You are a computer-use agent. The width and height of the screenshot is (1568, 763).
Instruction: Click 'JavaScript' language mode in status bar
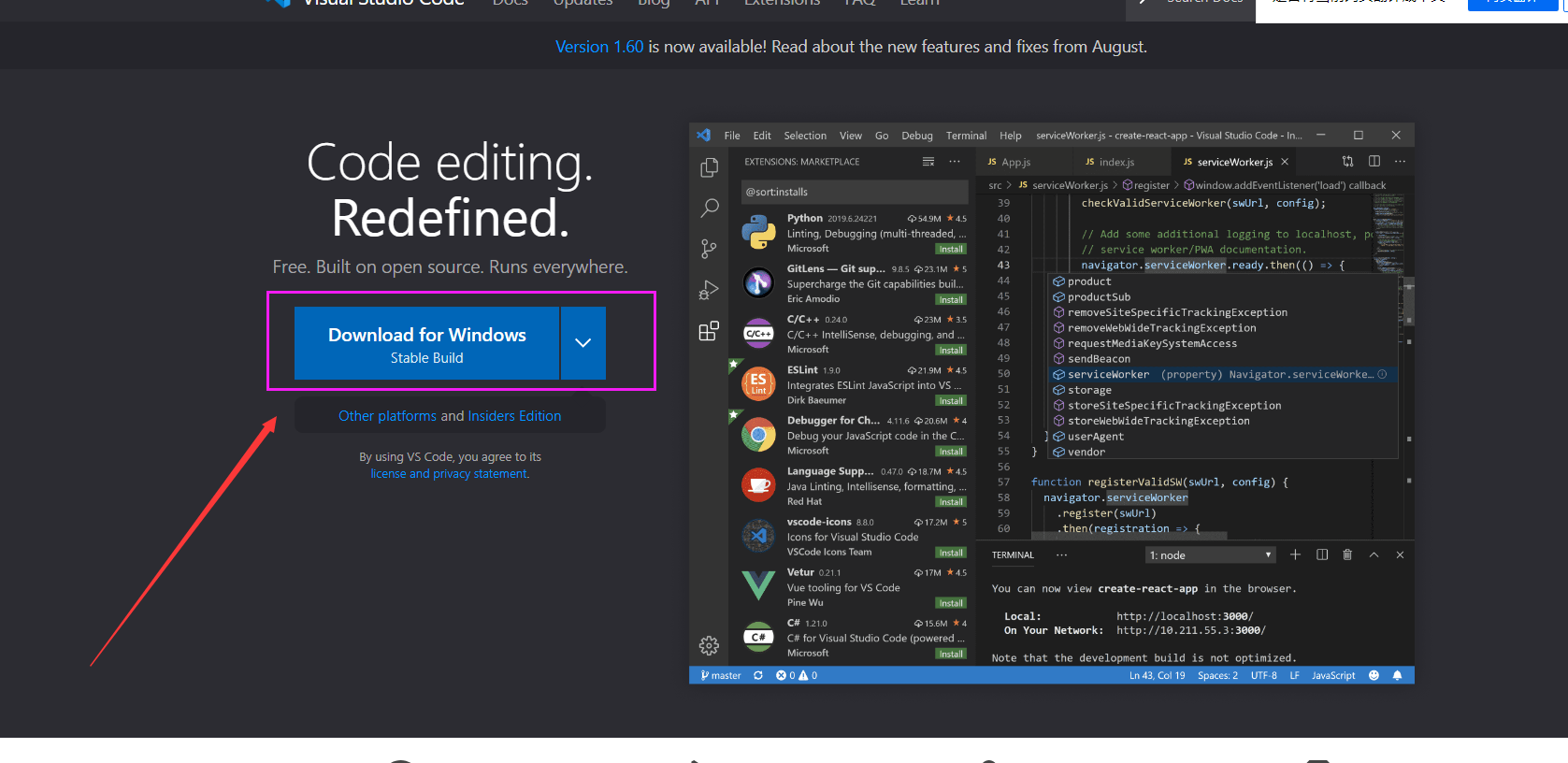tap(1332, 675)
